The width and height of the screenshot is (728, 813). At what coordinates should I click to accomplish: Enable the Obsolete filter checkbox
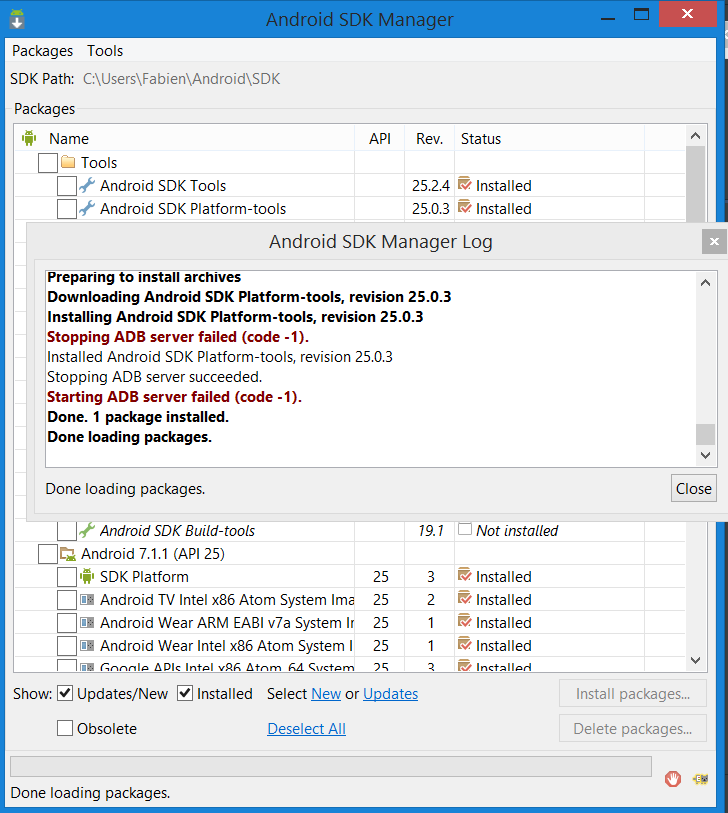point(64,728)
